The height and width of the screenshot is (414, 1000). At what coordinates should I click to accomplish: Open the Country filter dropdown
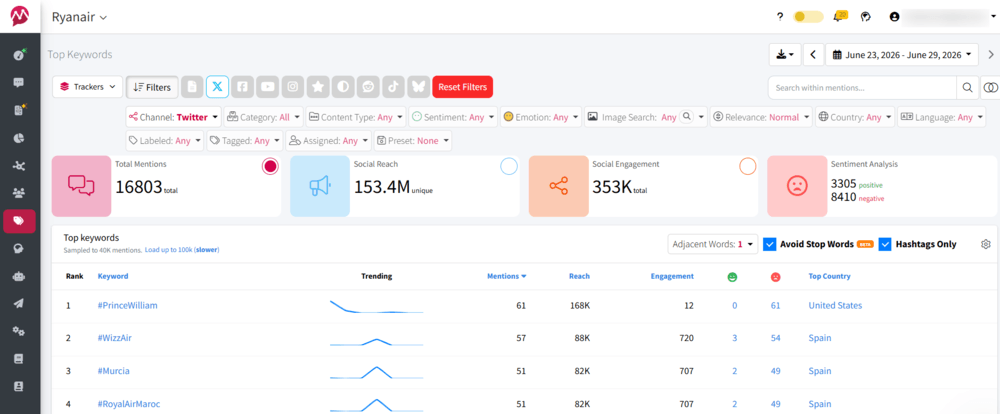point(855,117)
